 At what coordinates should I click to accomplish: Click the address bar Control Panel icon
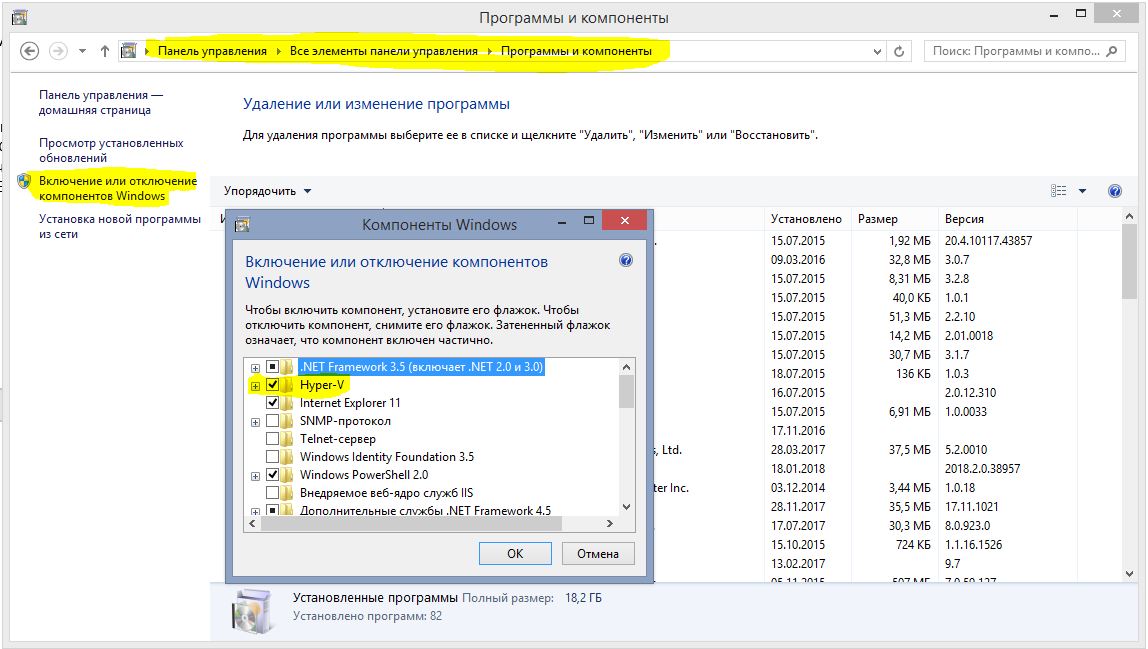pos(129,51)
